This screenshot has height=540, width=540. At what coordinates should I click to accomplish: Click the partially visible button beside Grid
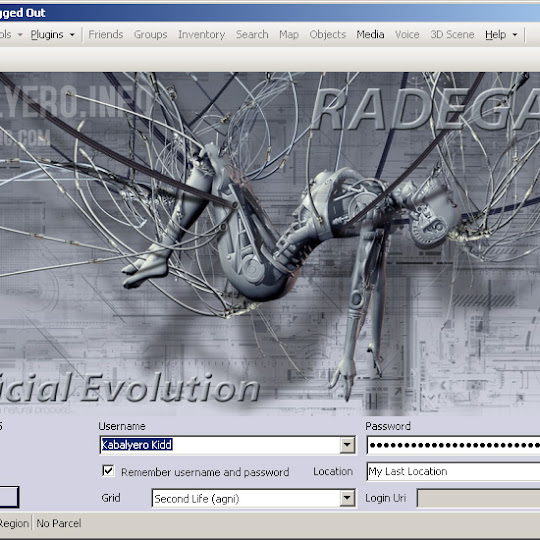pyautogui.click(x=9, y=497)
